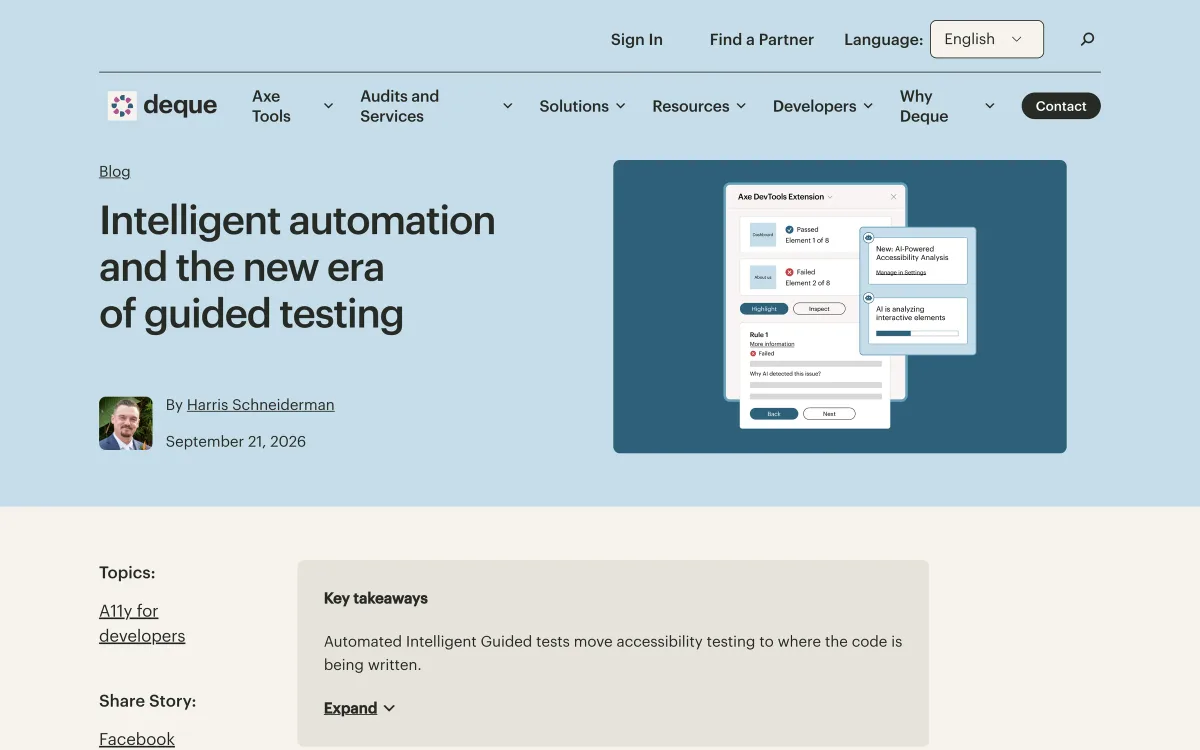Share the story on Facebook
1200x750 pixels.
[x=137, y=739]
